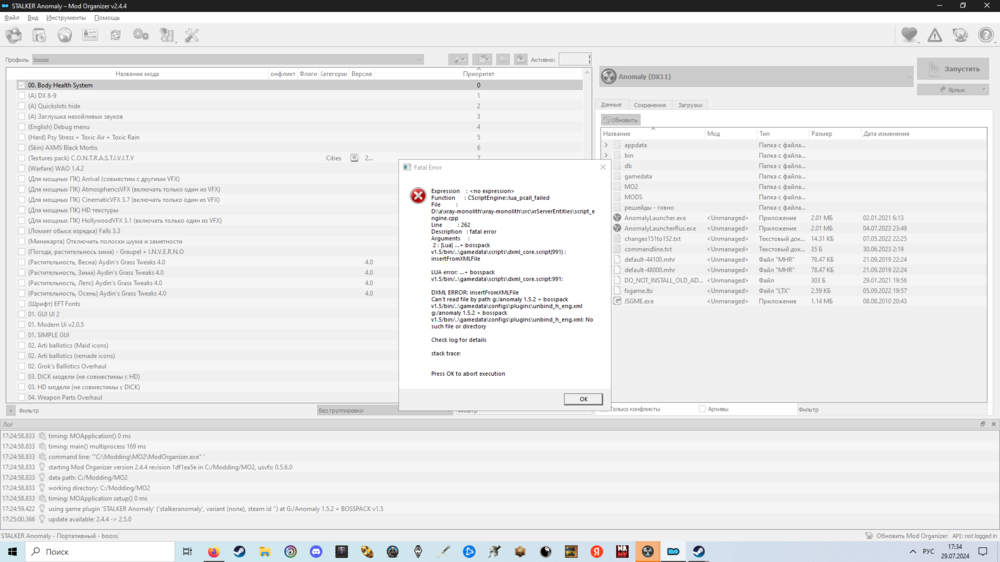
Task: Open Steam from the Windows taskbar
Action: [239, 552]
